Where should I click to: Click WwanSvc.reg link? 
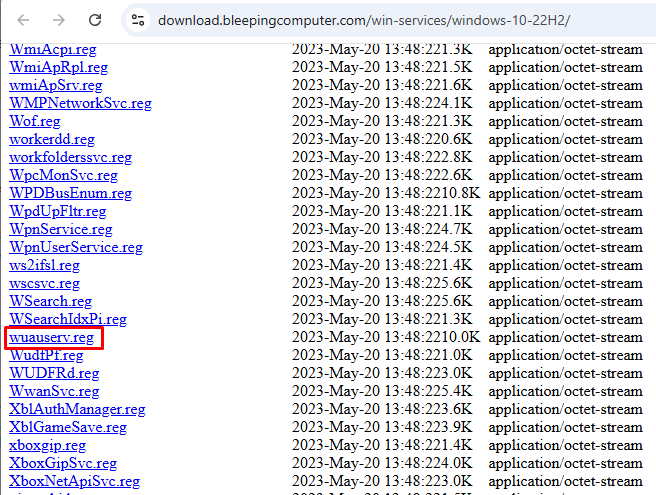[54, 391]
